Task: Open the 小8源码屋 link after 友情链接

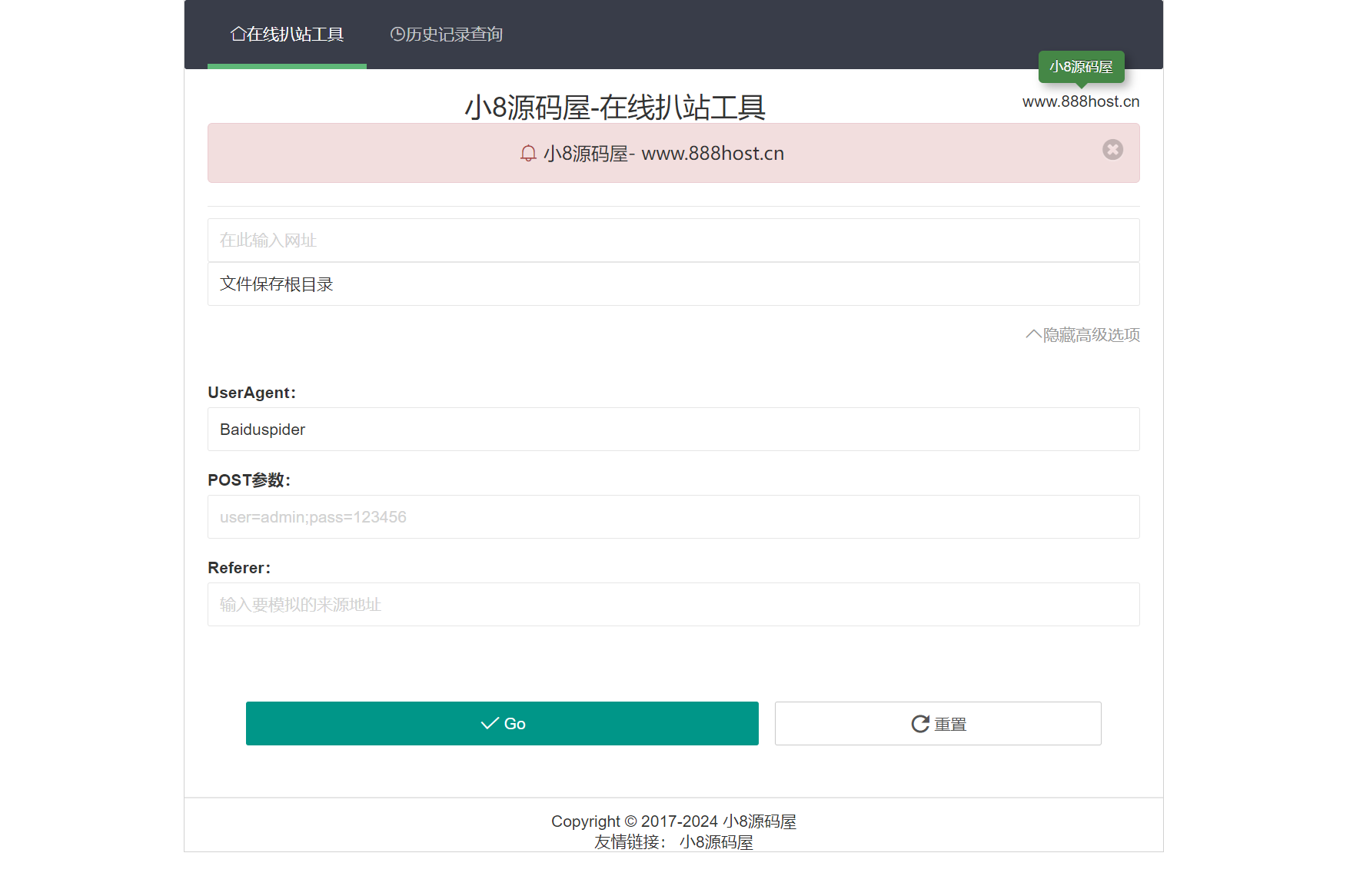Action: [716, 842]
